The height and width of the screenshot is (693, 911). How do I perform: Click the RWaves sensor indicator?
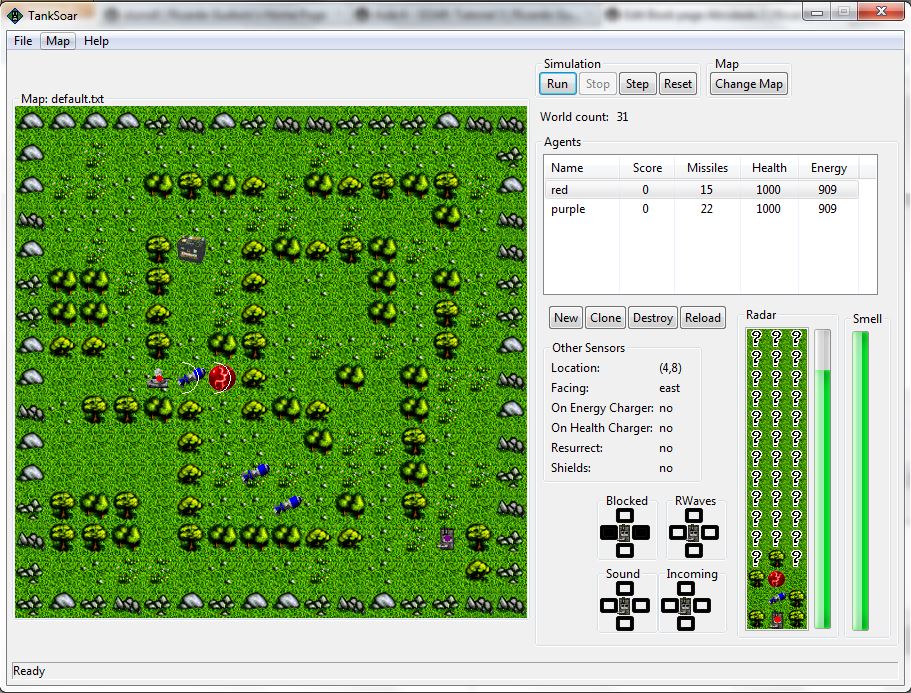(x=694, y=532)
